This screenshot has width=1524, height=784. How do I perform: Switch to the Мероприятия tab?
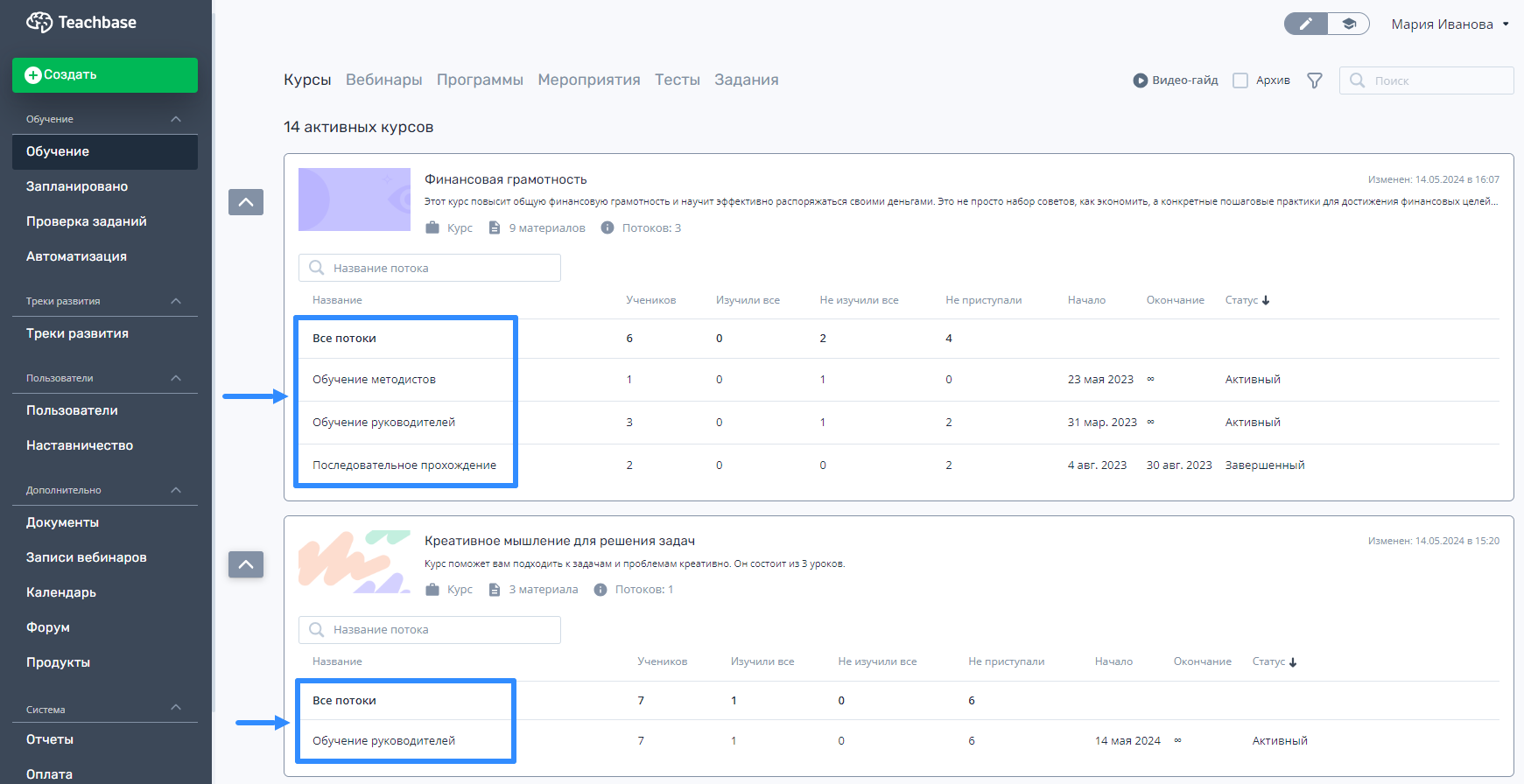click(589, 80)
